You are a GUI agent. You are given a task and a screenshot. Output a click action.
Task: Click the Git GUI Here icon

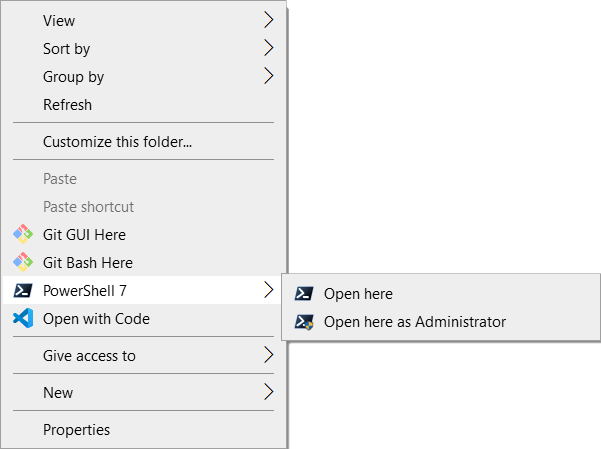[x=23, y=234]
